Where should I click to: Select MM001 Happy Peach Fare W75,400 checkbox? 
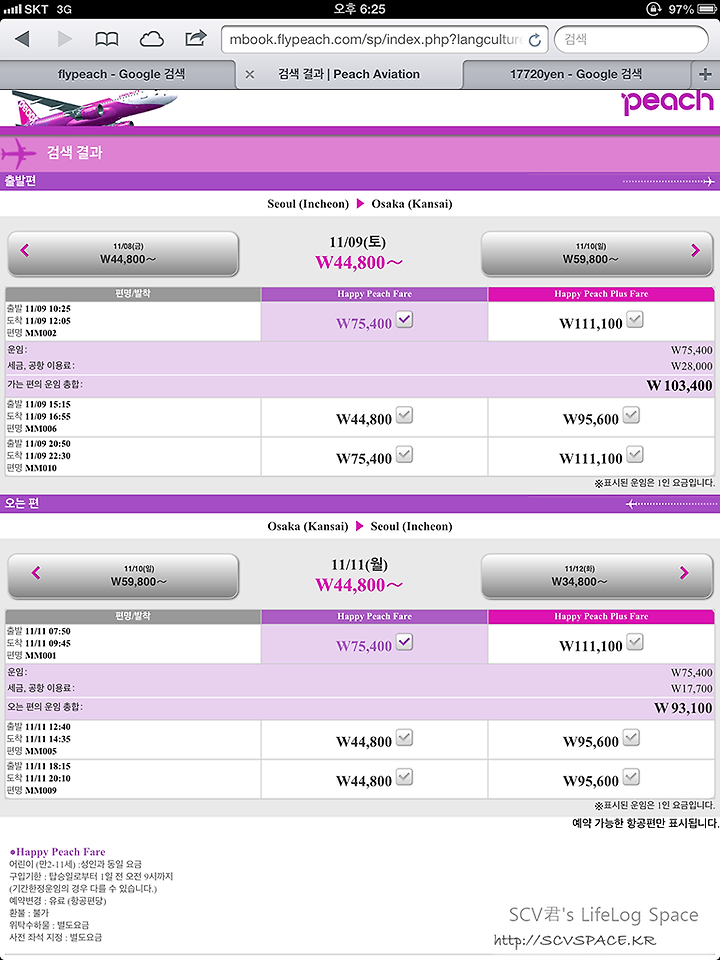(405, 642)
